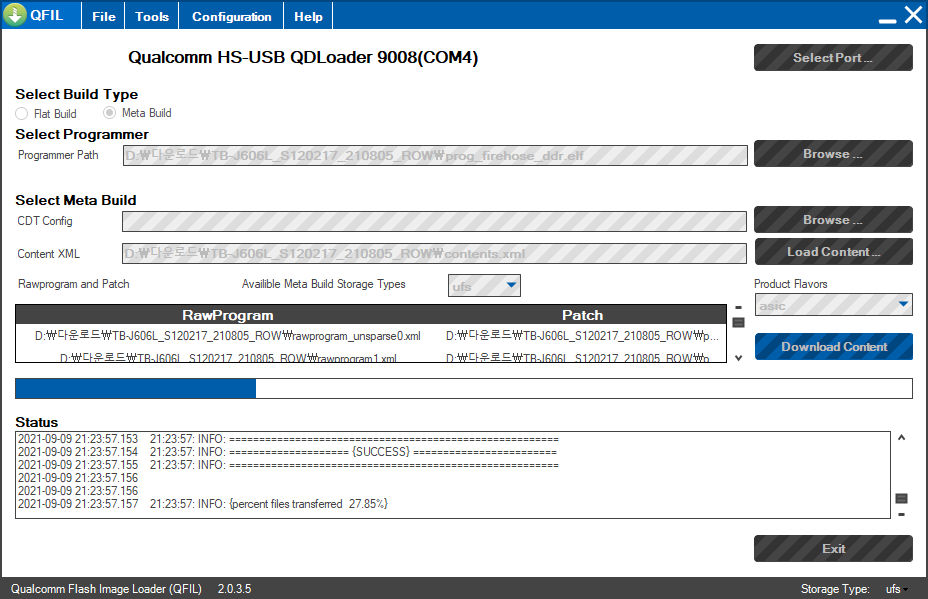Click the scroll thumb icon beside RawProgram table

738,323
